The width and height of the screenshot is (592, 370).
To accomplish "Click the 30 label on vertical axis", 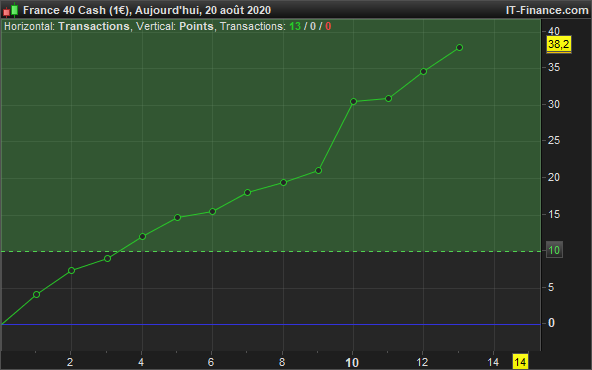I will (x=554, y=104).
